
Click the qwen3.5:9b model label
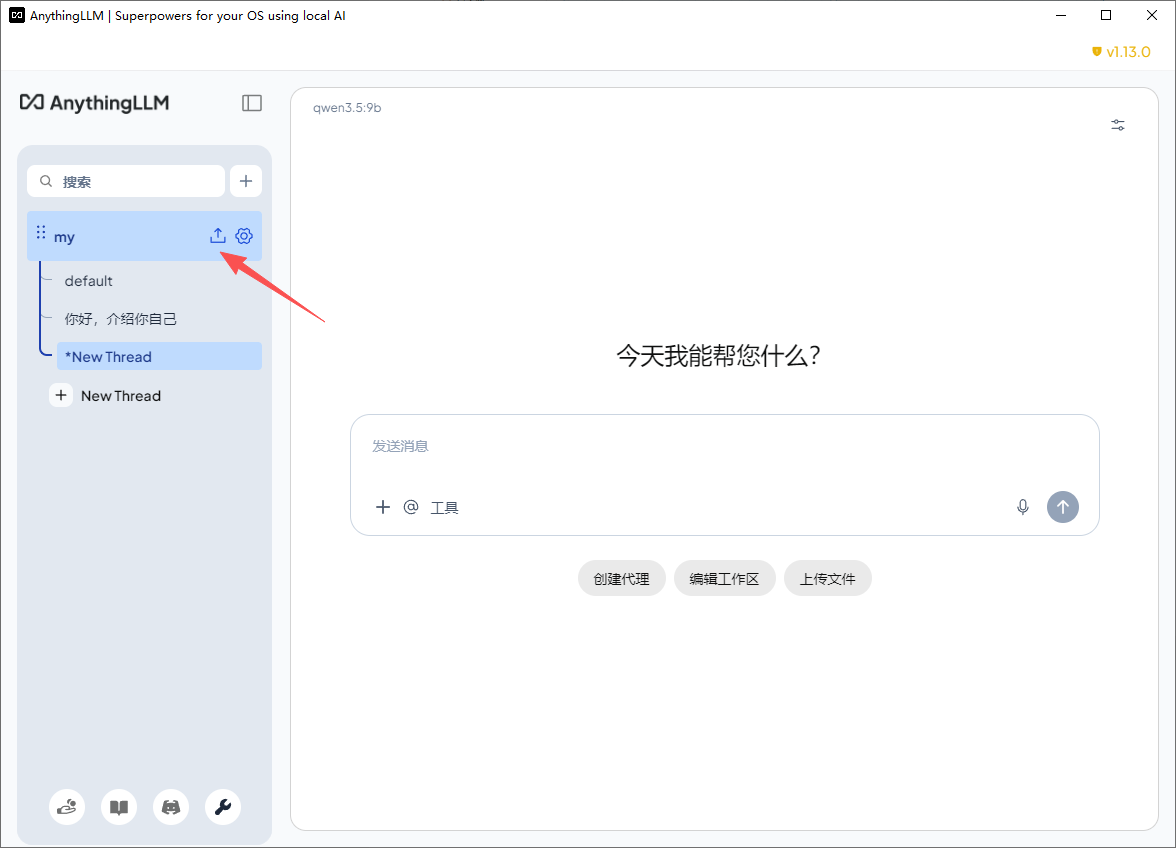coord(347,108)
